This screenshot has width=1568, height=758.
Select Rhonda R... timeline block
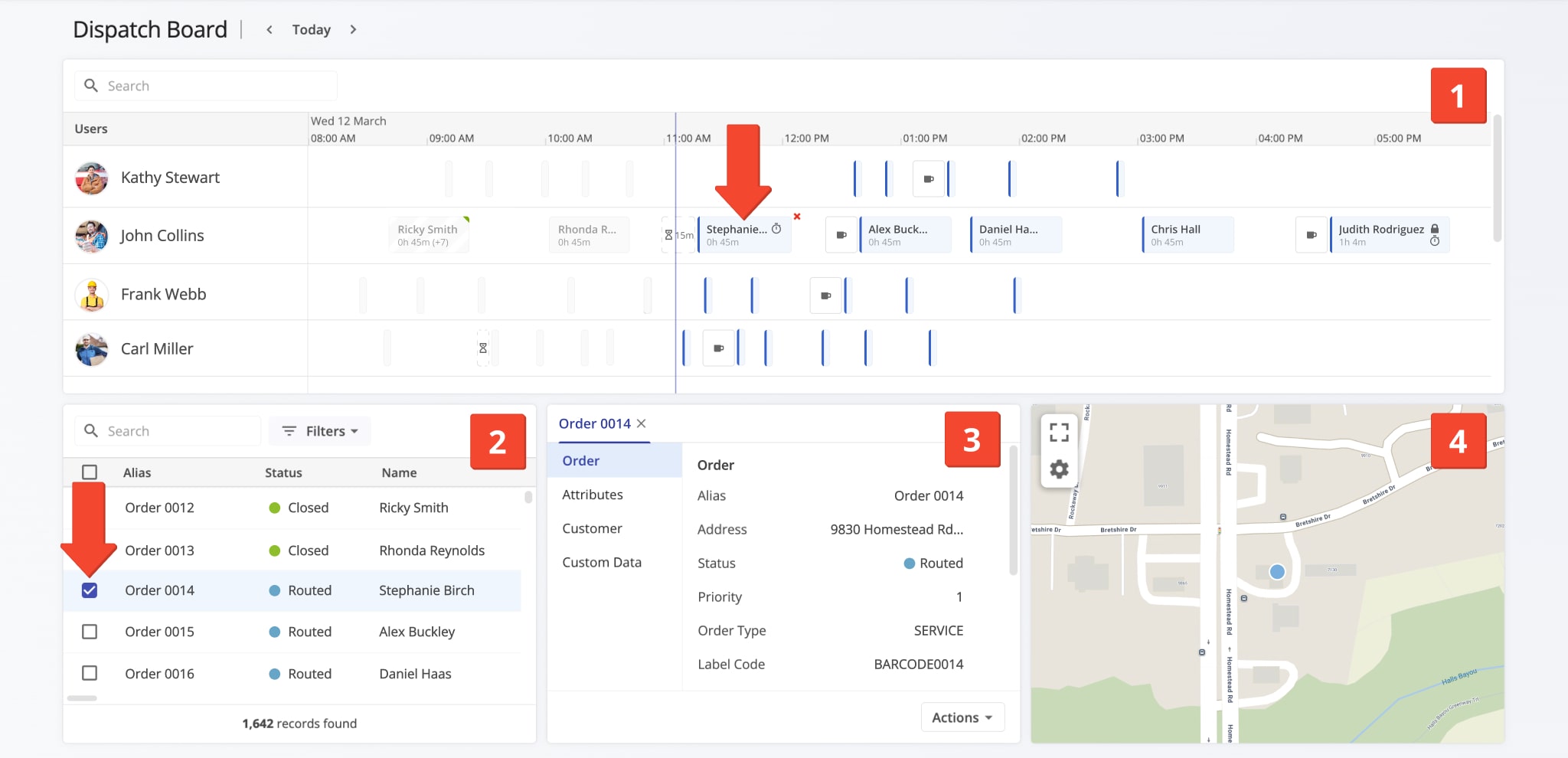(x=588, y=235)
